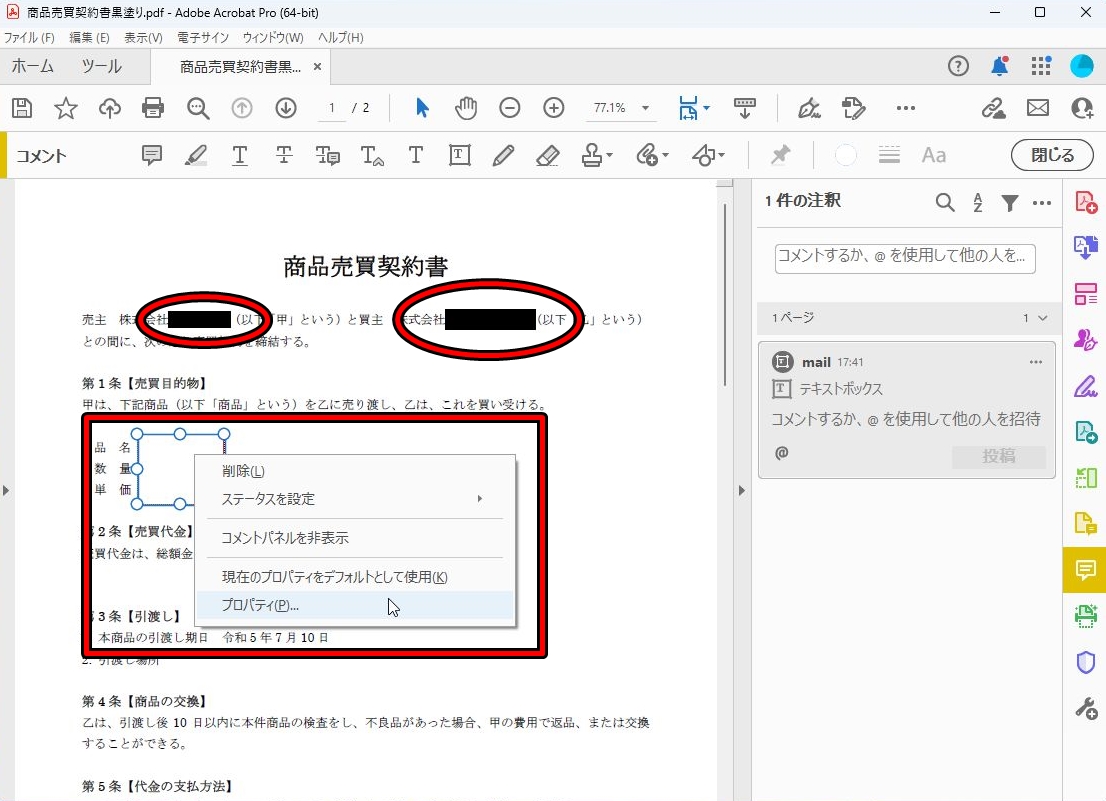This screenshot has width=1106, height=801.
Task: Select the Hand tool in toolbar
Action: pos(466,108)
